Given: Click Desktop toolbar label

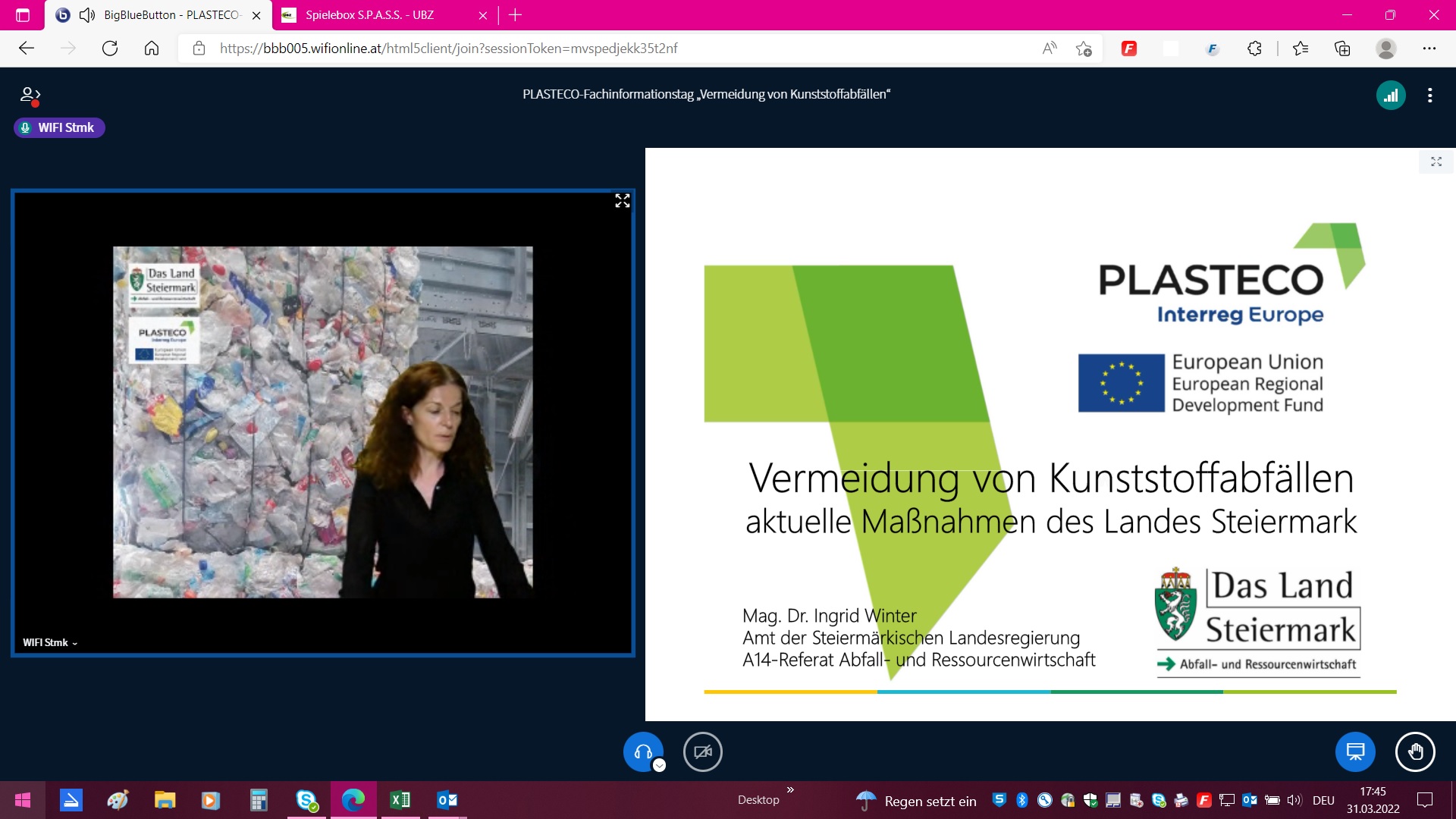Looking at the screenshot, I should pos(758,800).
